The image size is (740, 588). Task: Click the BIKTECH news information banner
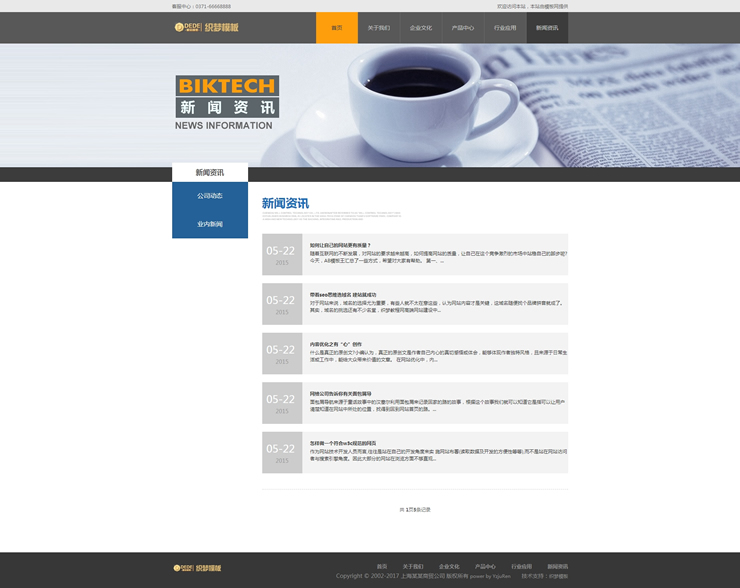[227, 103]
